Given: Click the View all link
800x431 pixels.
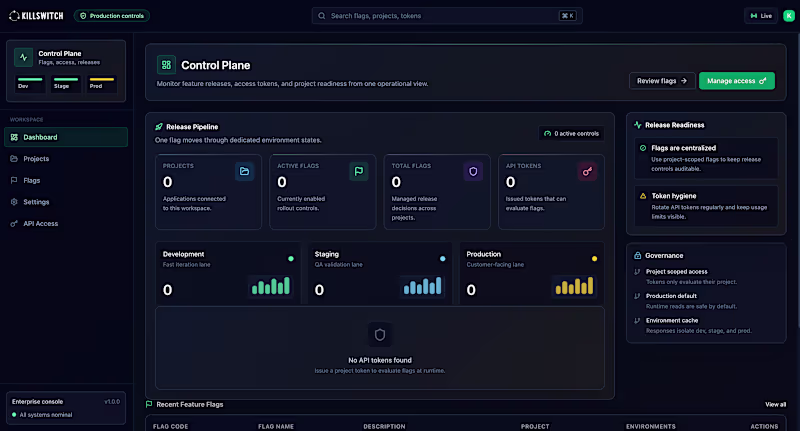Looking at the screenshot, I should (776, 404).
